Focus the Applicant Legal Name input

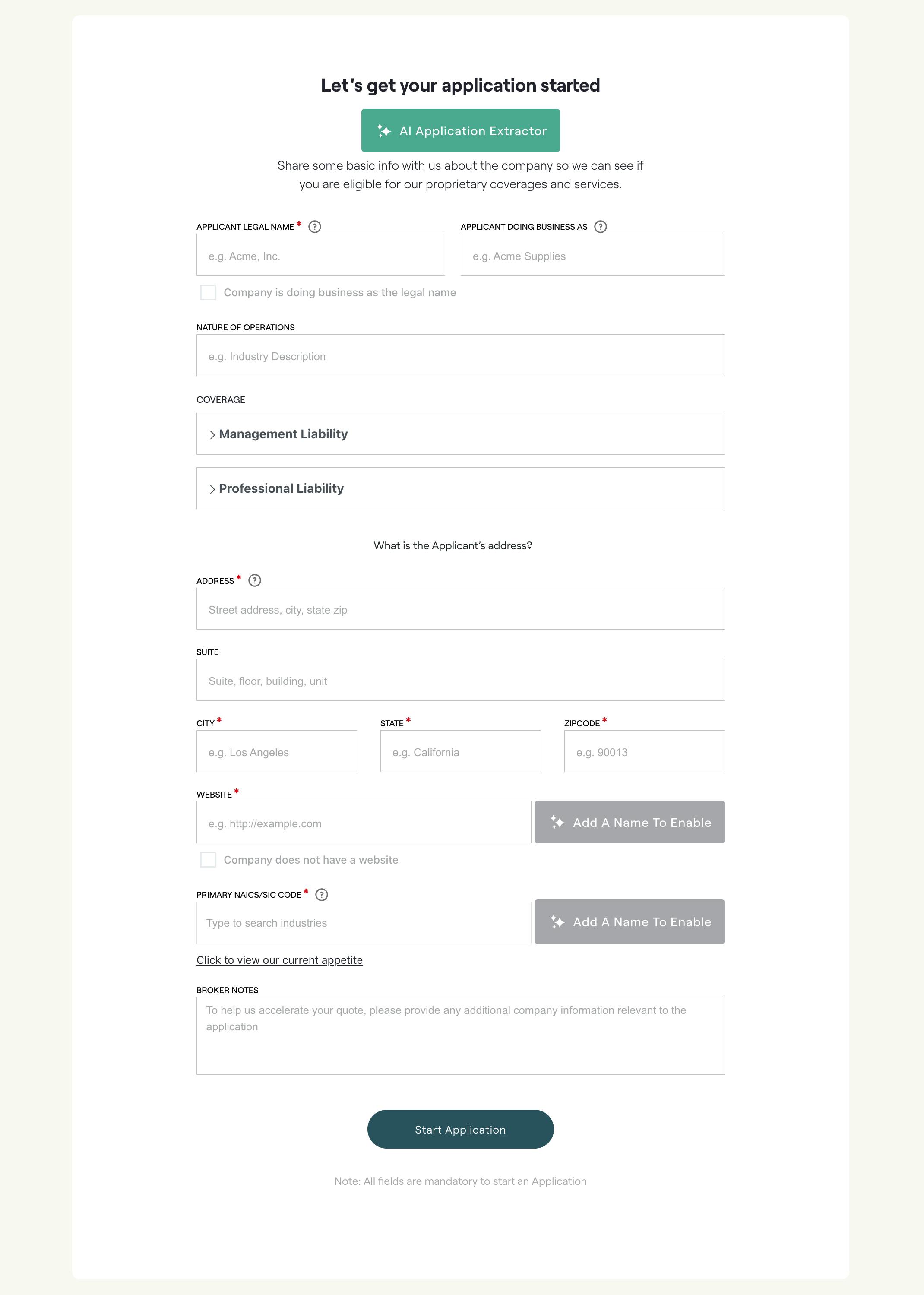(x=320, y=256)
